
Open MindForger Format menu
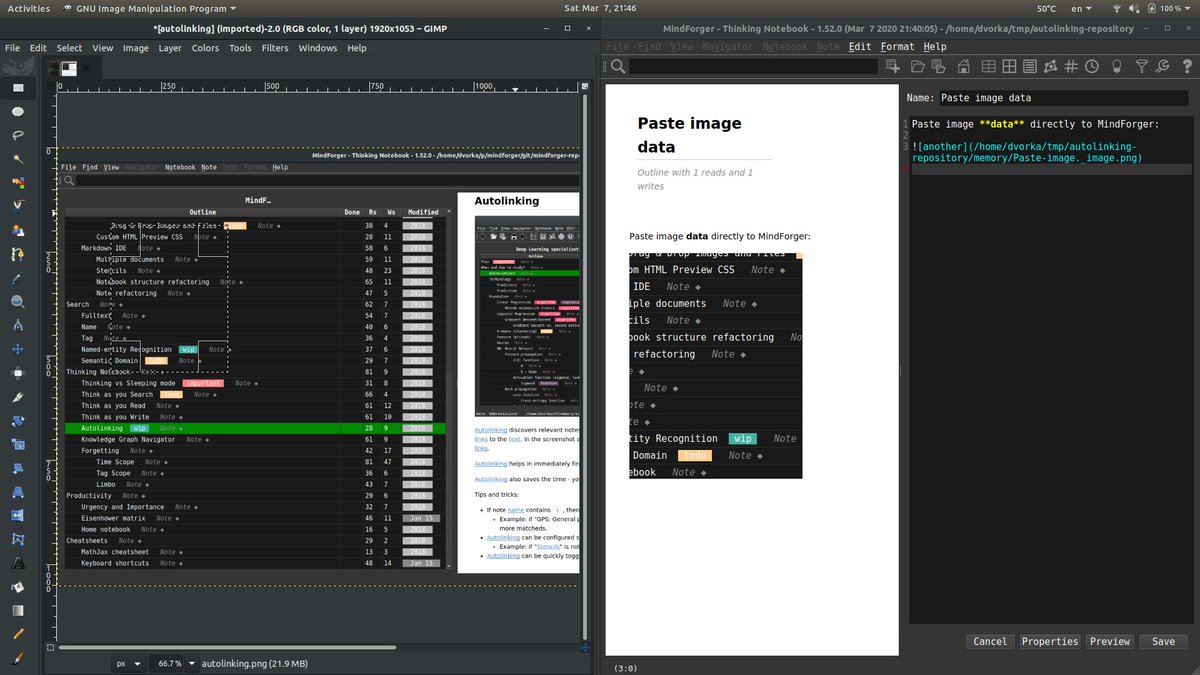click(x=897, y=46)
